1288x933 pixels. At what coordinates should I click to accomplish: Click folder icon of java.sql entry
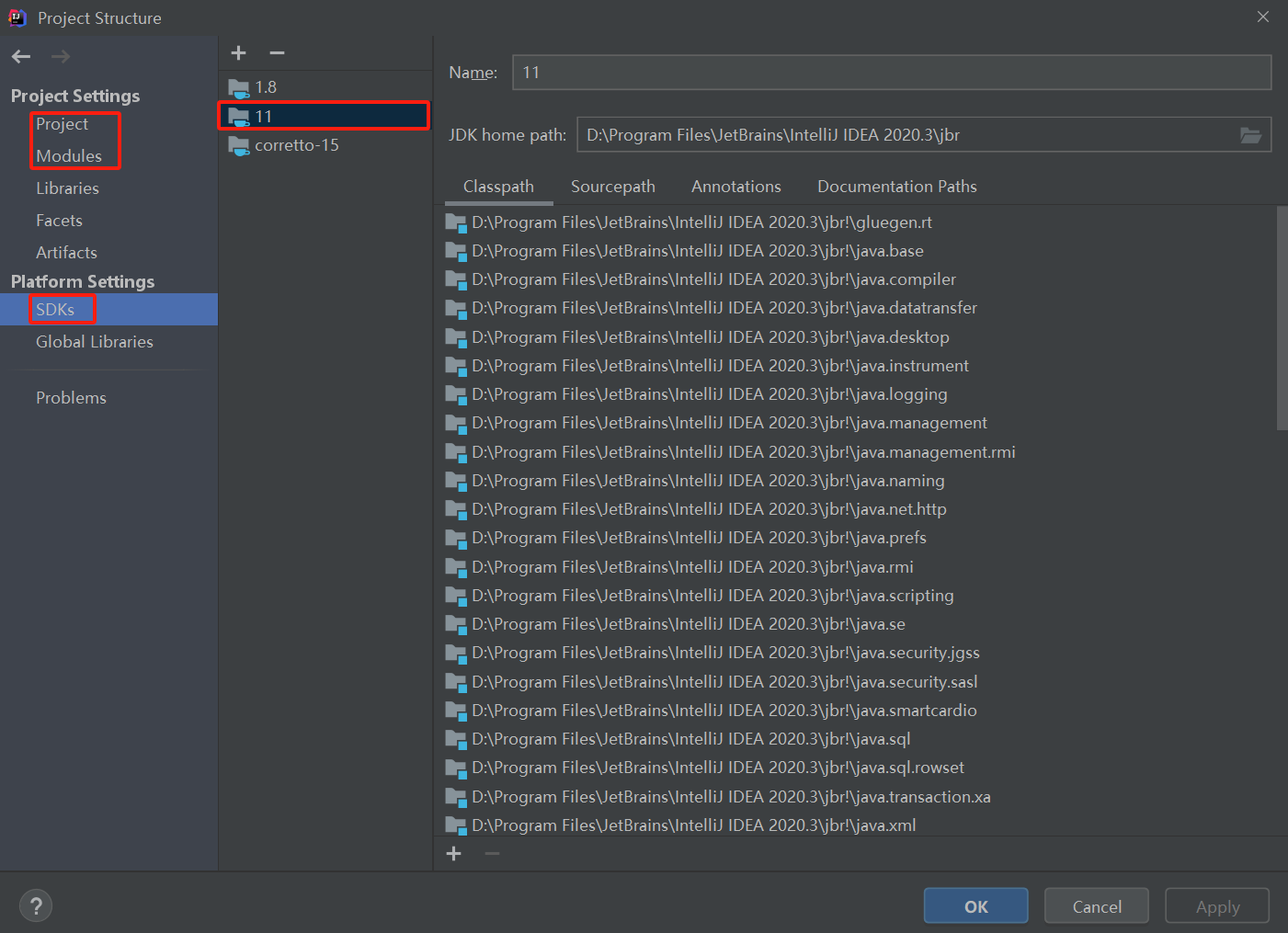456,739
